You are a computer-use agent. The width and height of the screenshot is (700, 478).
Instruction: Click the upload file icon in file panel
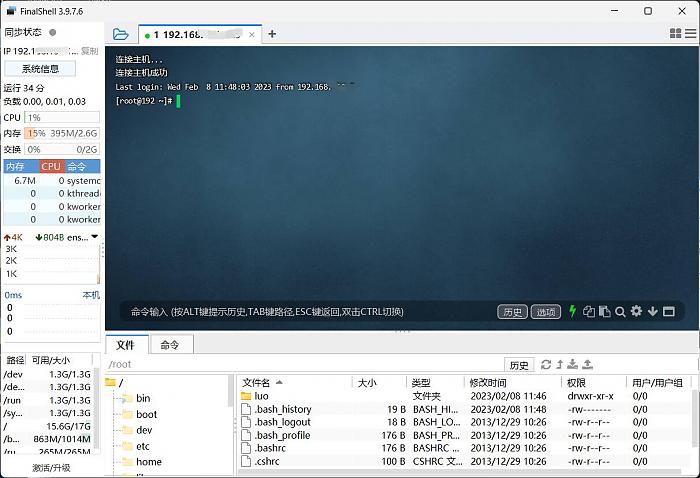click(x=588, y=365)
